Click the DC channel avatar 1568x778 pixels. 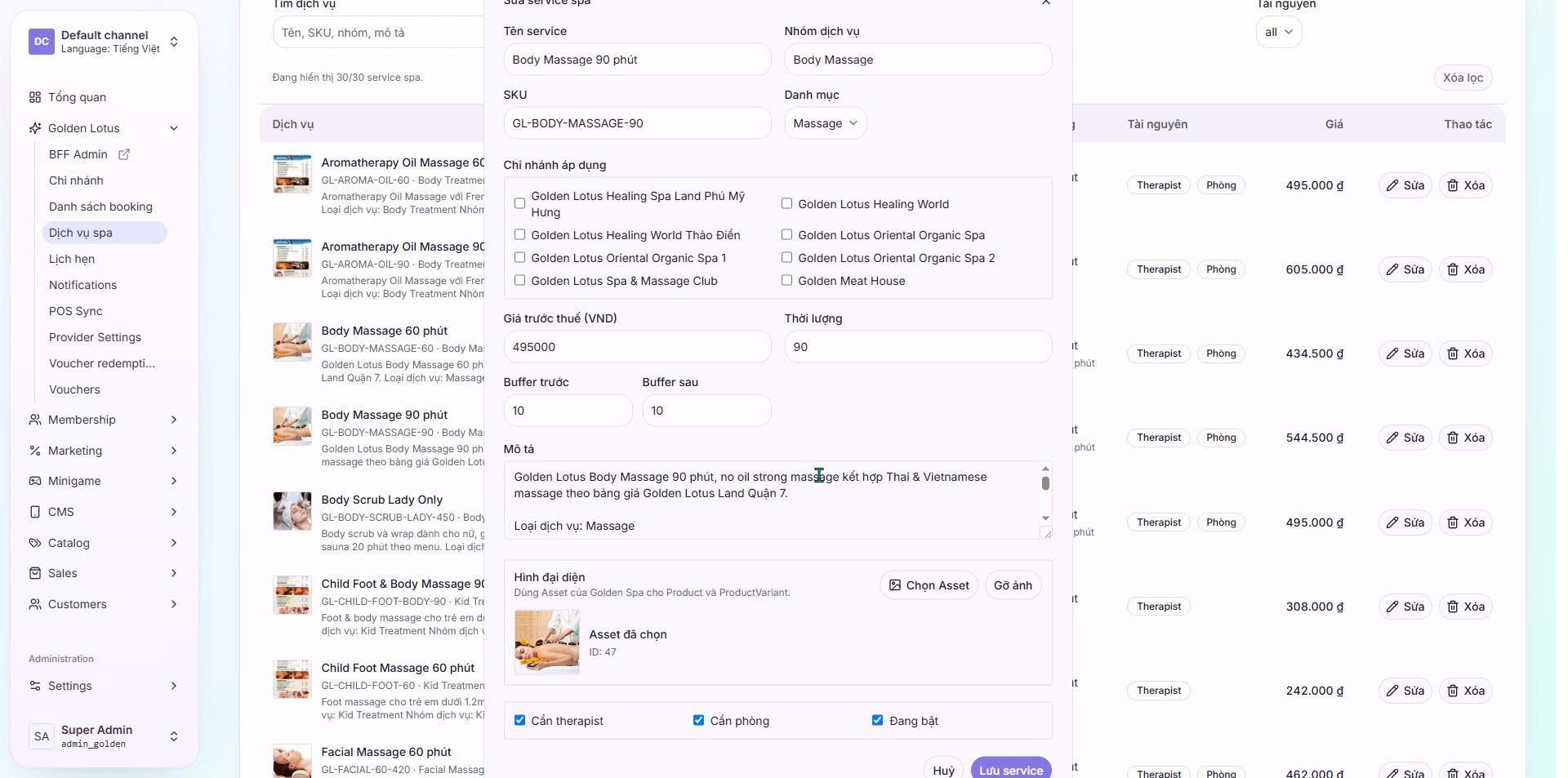point(42,42)
